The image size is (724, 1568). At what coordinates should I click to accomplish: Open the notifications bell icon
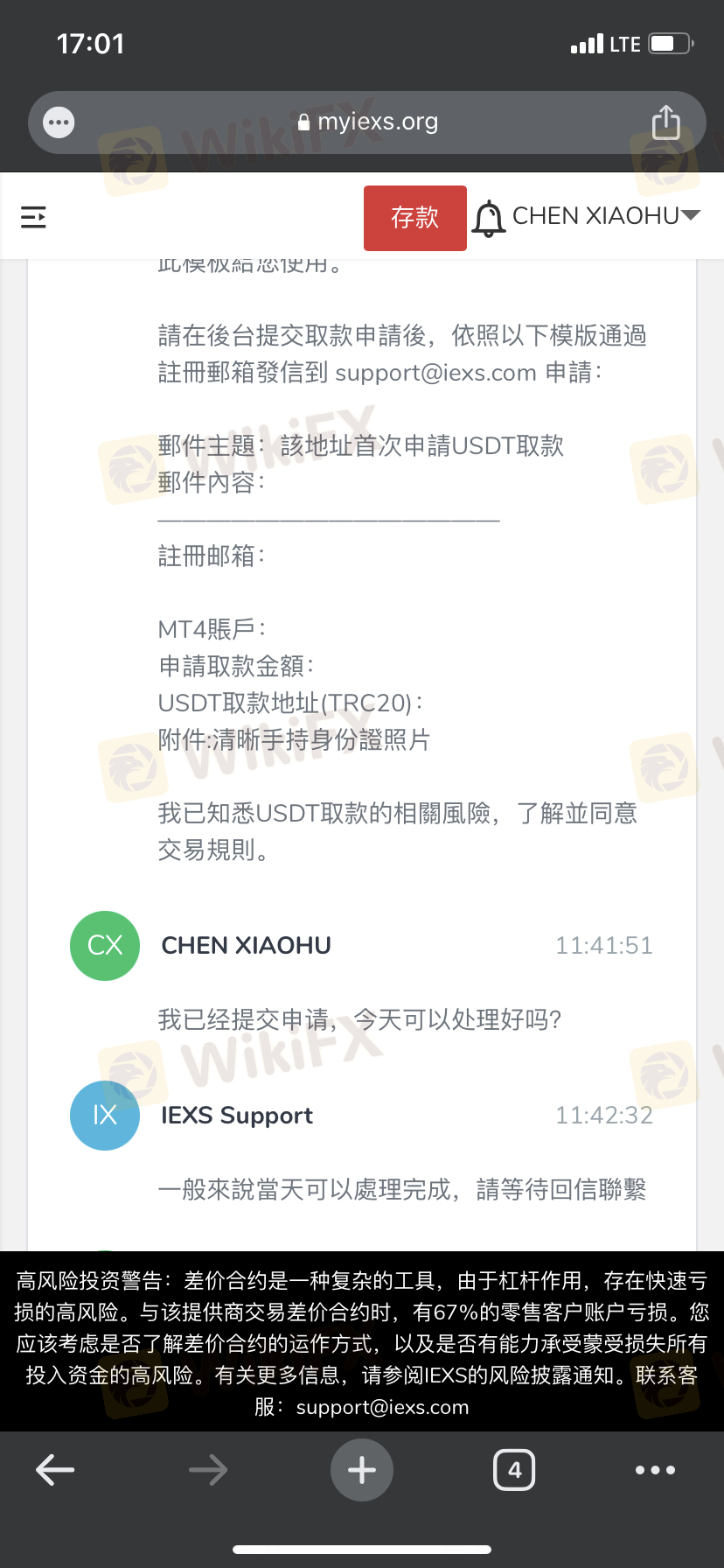tap(489, 218)
